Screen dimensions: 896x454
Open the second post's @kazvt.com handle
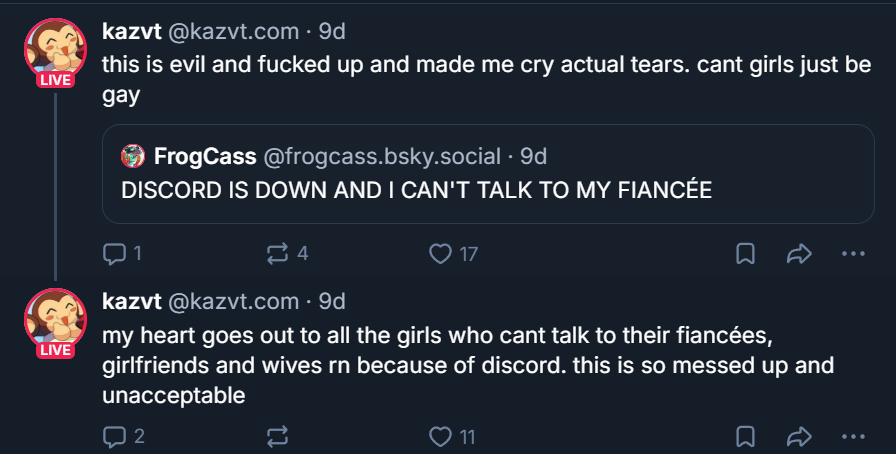(233, 301)
